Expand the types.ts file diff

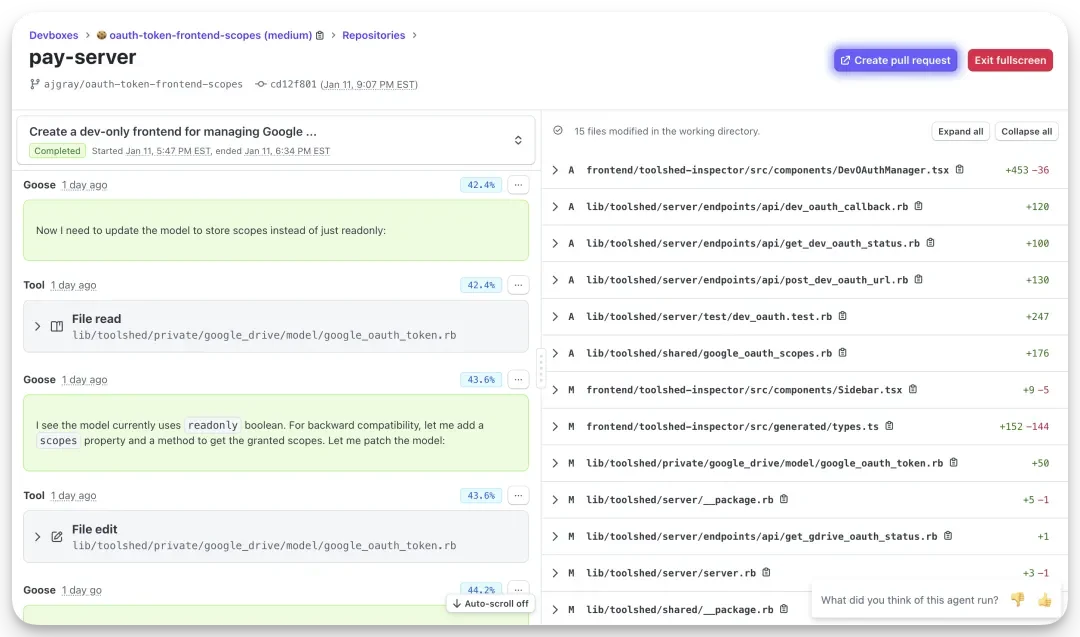[555, 426]
